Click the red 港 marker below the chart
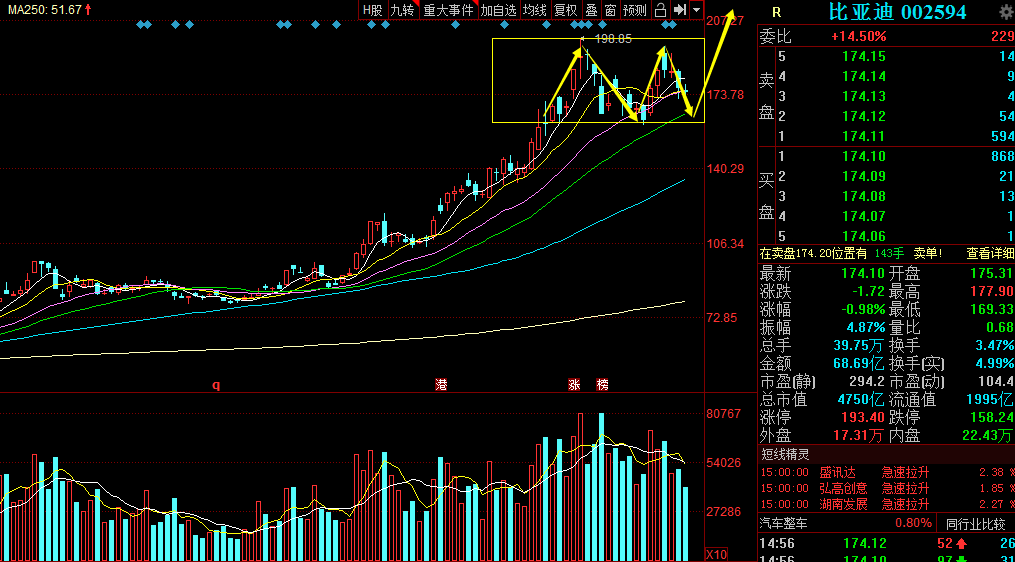The image size is (1015, 562). click(x=441, y=384)
